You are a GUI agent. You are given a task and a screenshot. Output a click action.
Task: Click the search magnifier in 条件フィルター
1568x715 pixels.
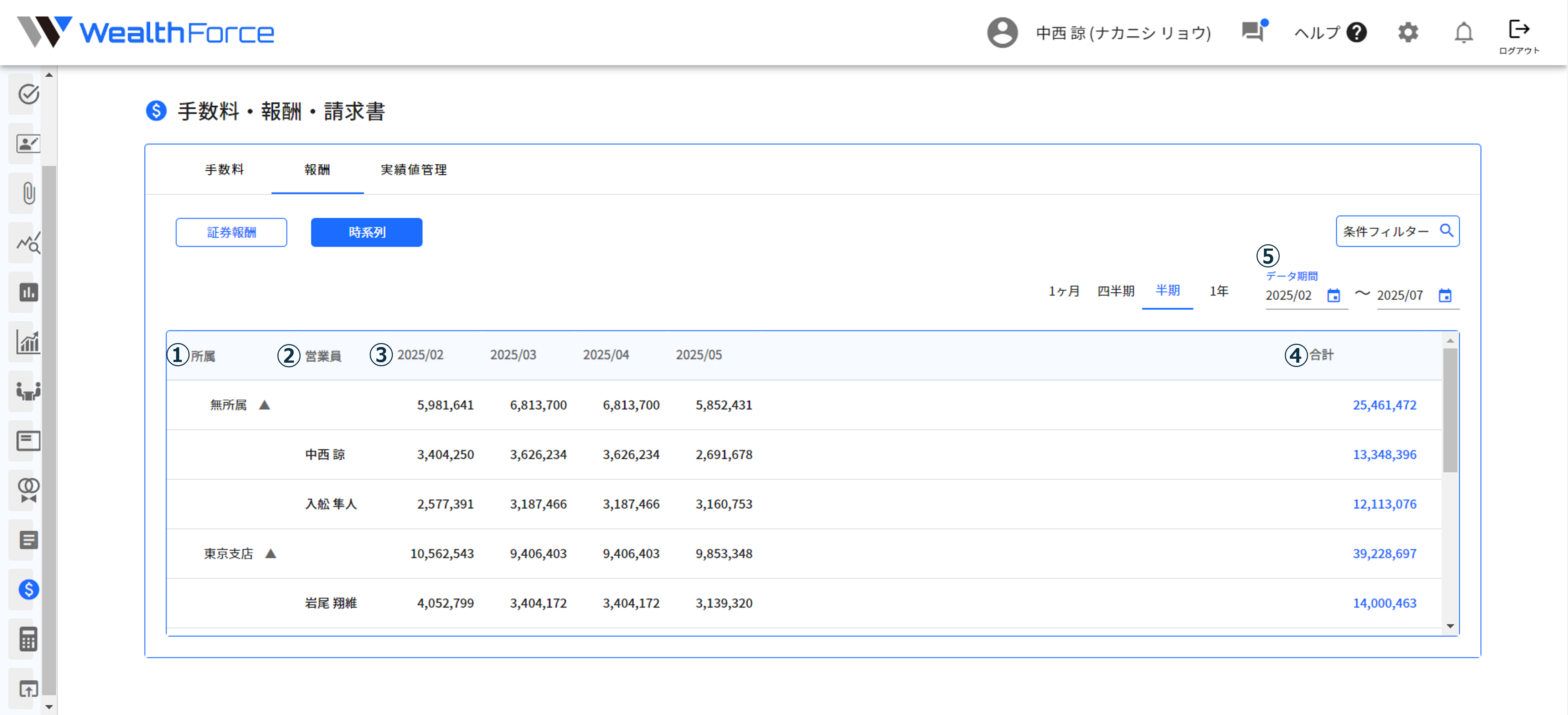click(1446, 230)
